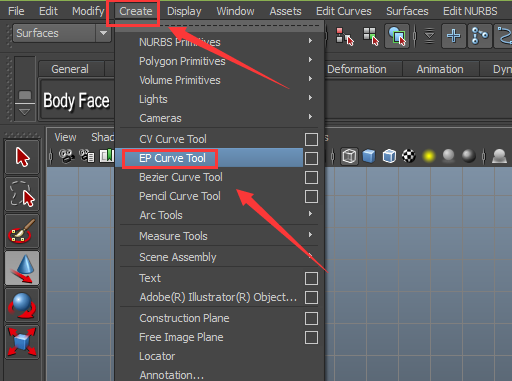Click the dashed tear-off line of Create menu
Image resolution: width=512 pixels, height=381 pixels.
coord(219,26)
